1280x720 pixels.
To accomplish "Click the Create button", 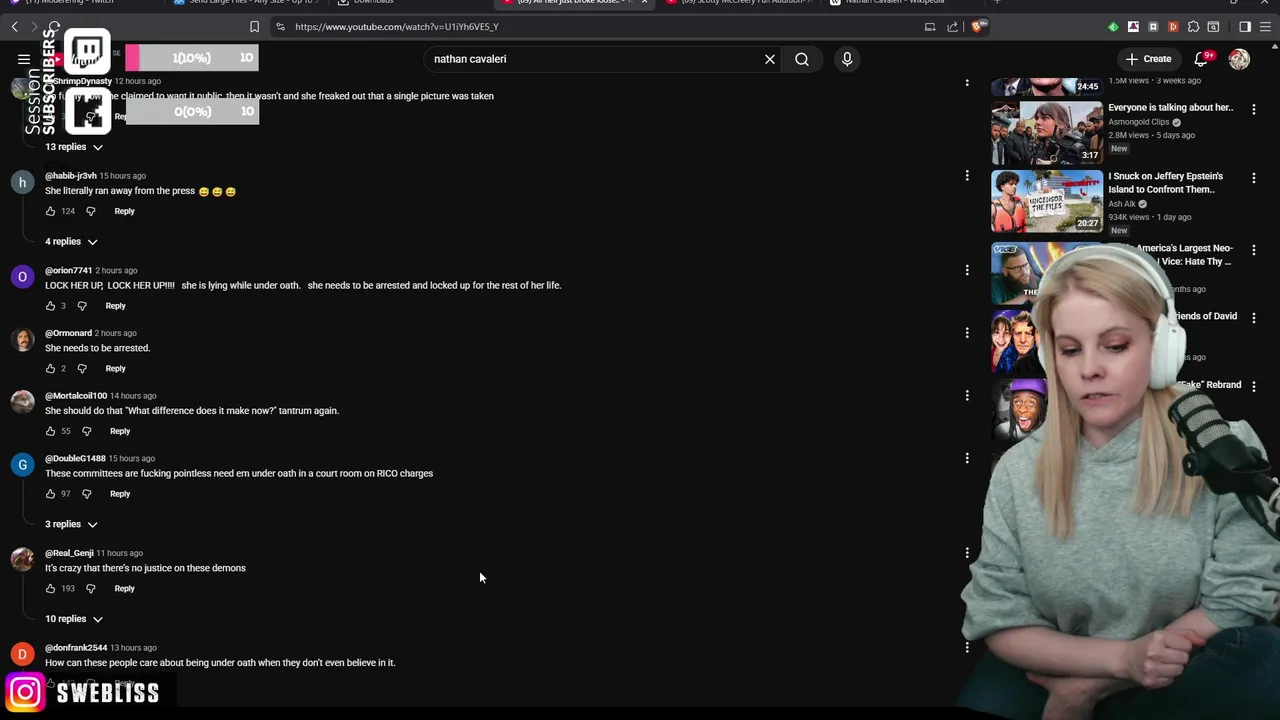I will click(1148, 59).
